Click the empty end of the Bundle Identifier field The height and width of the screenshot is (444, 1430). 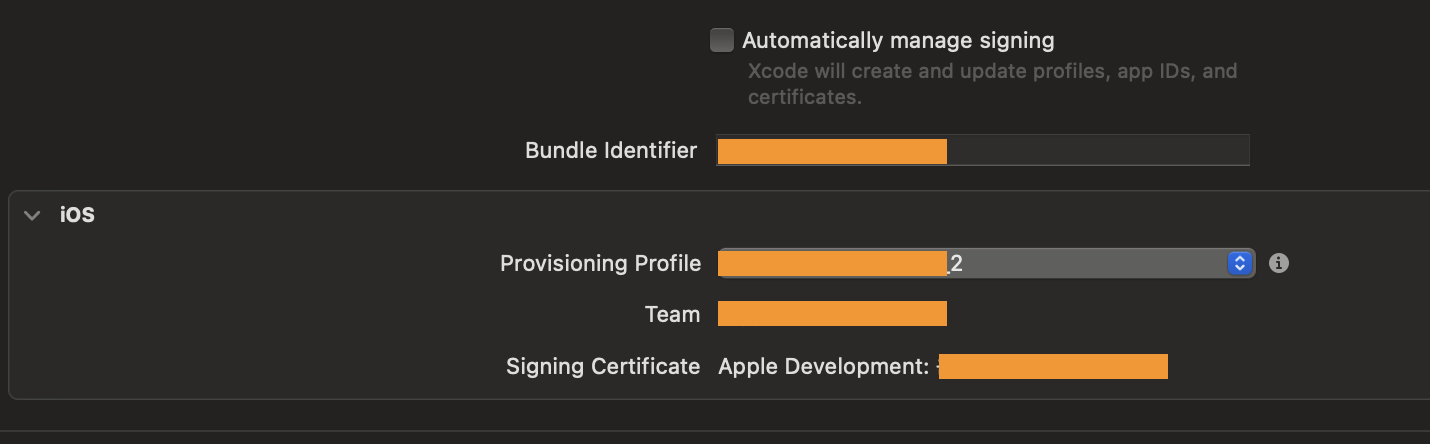click(1097, 152)
